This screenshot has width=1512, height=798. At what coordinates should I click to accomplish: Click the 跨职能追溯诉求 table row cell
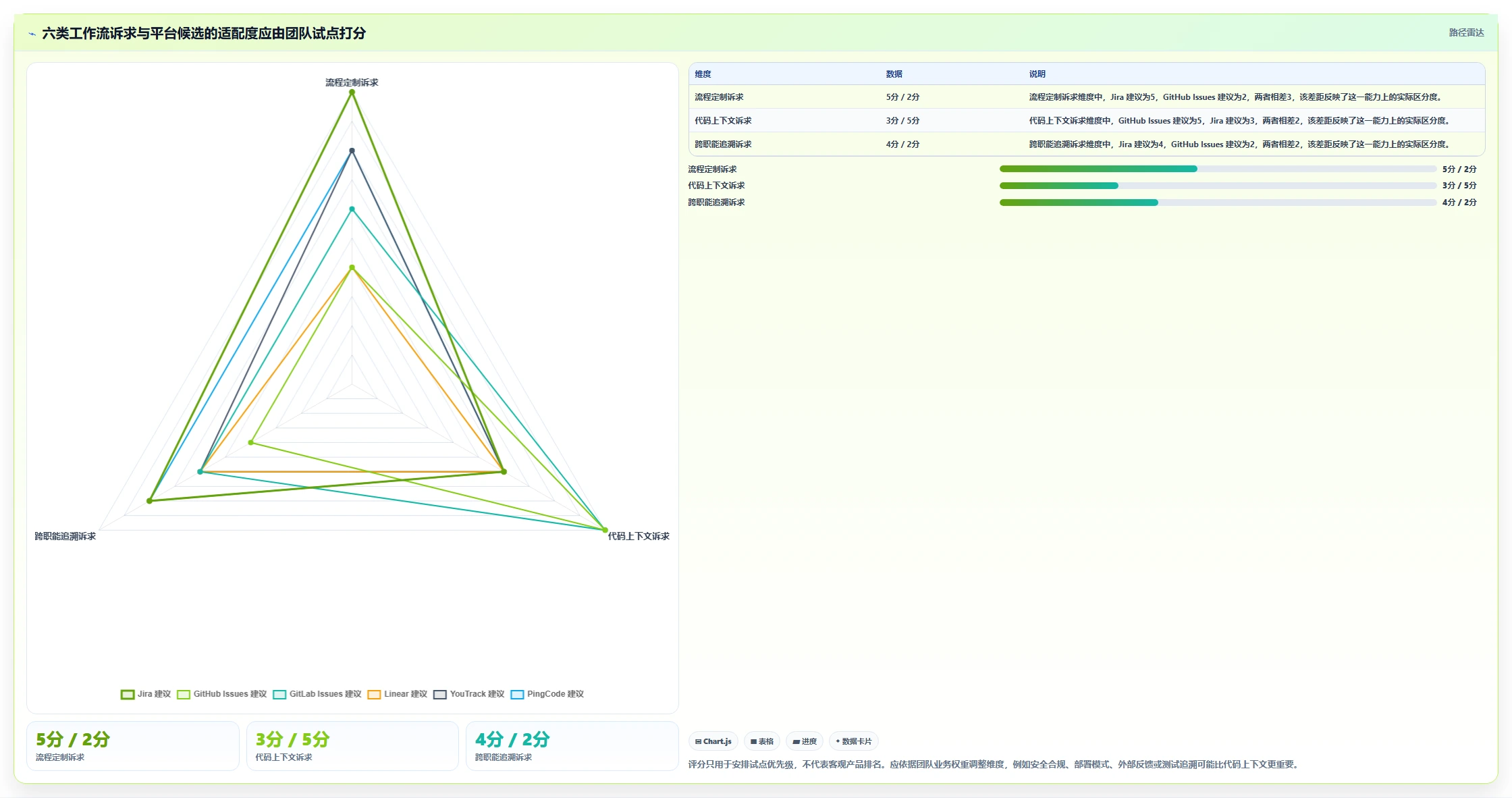click(x=723, y=144)
